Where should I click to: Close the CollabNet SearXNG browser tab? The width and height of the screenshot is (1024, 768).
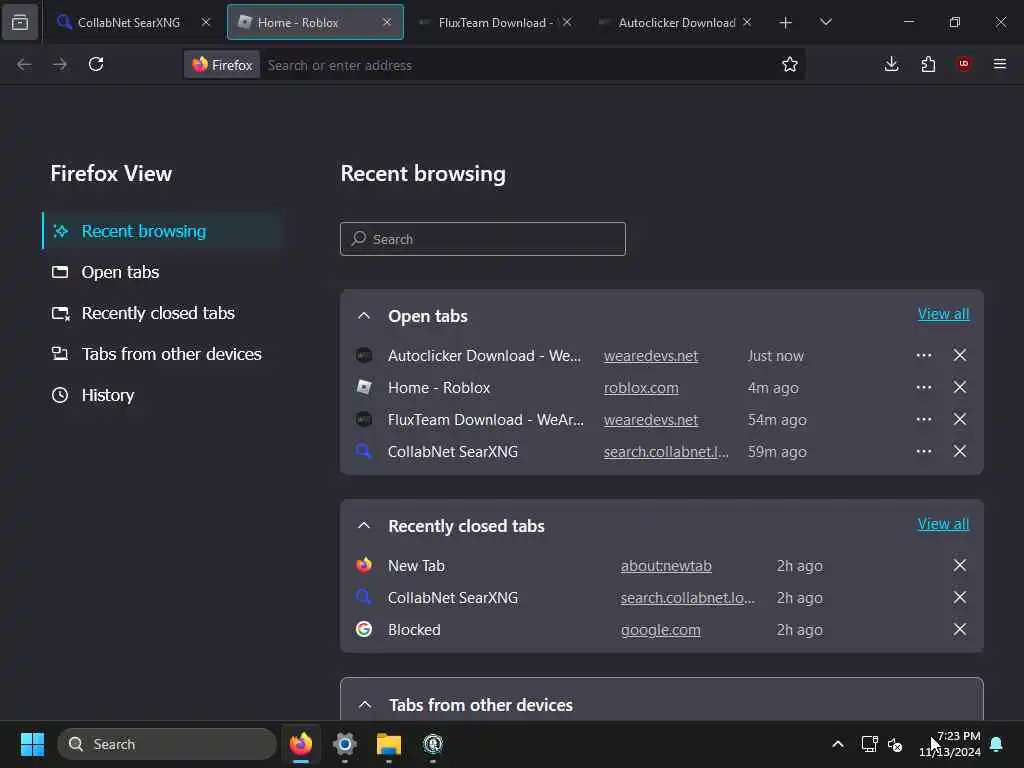206,22
